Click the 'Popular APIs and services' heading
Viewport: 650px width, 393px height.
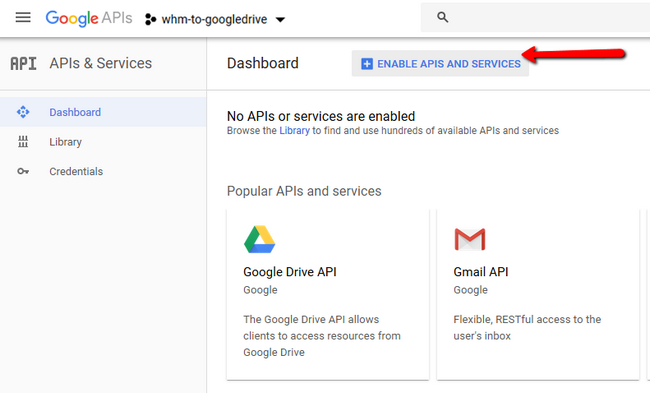click(x=304, y=191)
